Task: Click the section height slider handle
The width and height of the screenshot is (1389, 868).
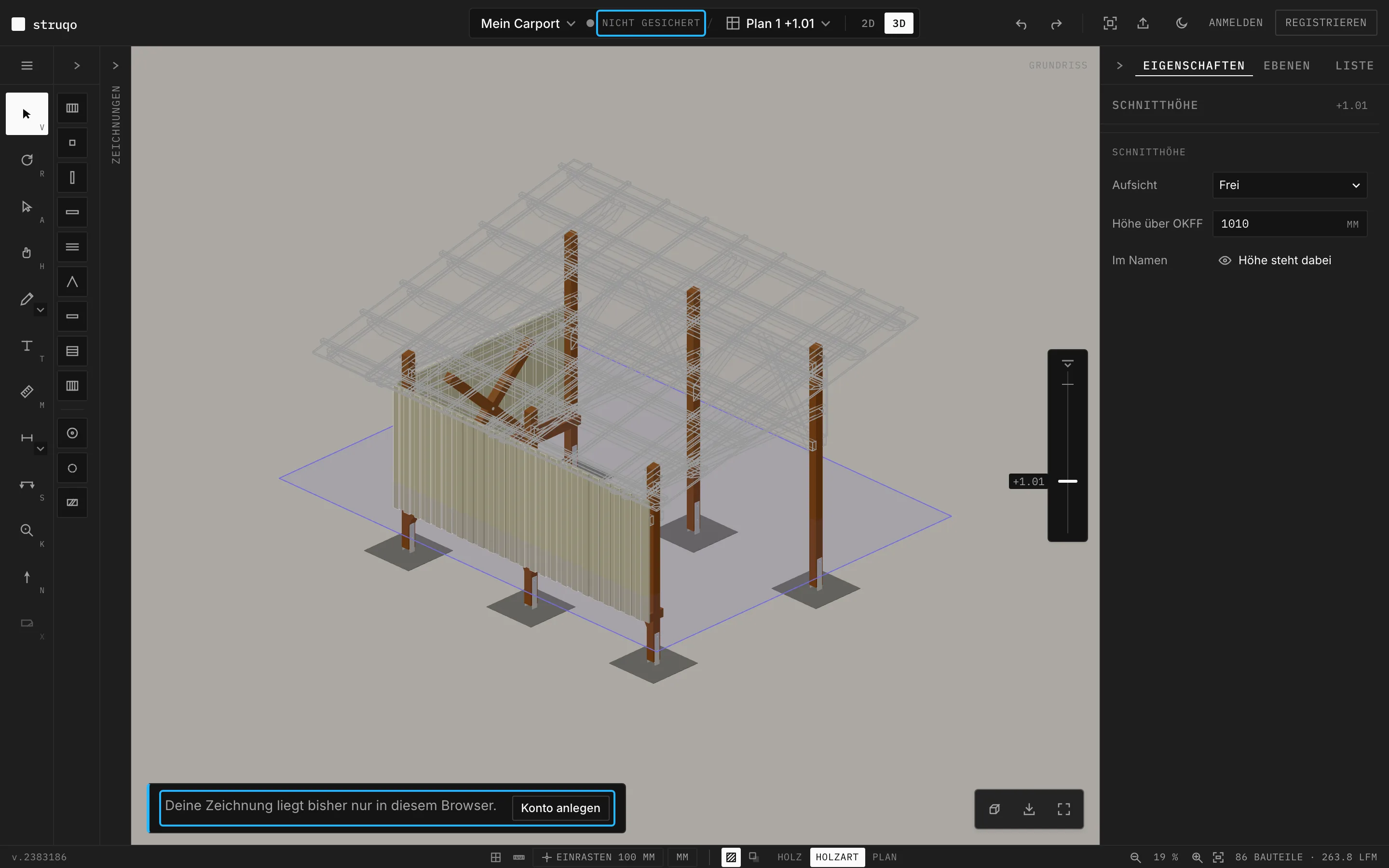Action: [x=1067, y=481]
